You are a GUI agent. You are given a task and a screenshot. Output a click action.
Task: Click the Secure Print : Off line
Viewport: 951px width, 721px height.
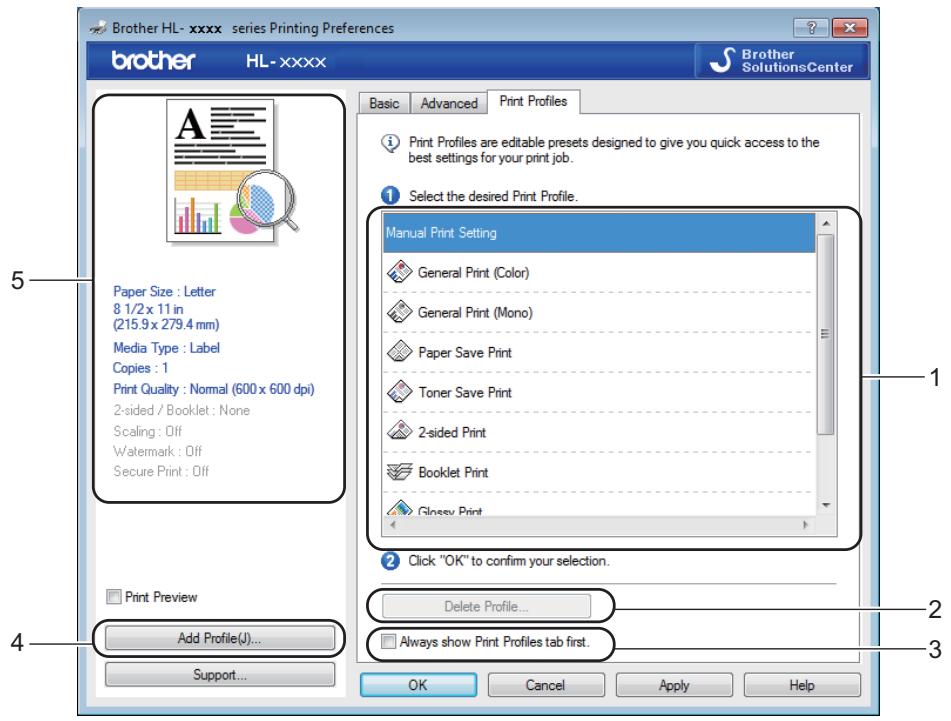point(161,471)
